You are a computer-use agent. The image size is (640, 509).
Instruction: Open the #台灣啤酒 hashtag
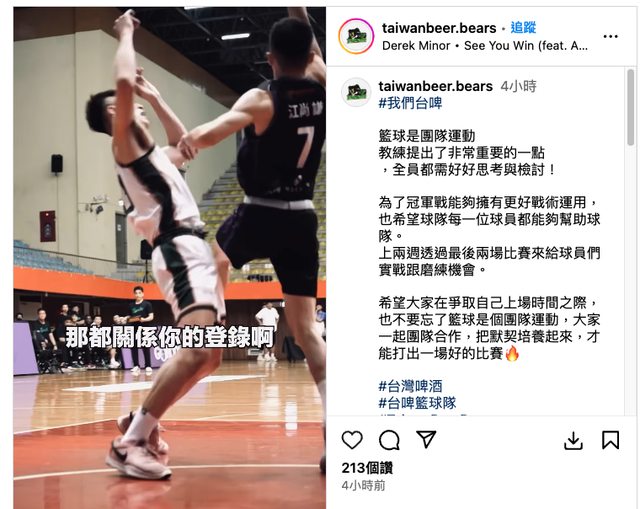(x=410, y=386)
